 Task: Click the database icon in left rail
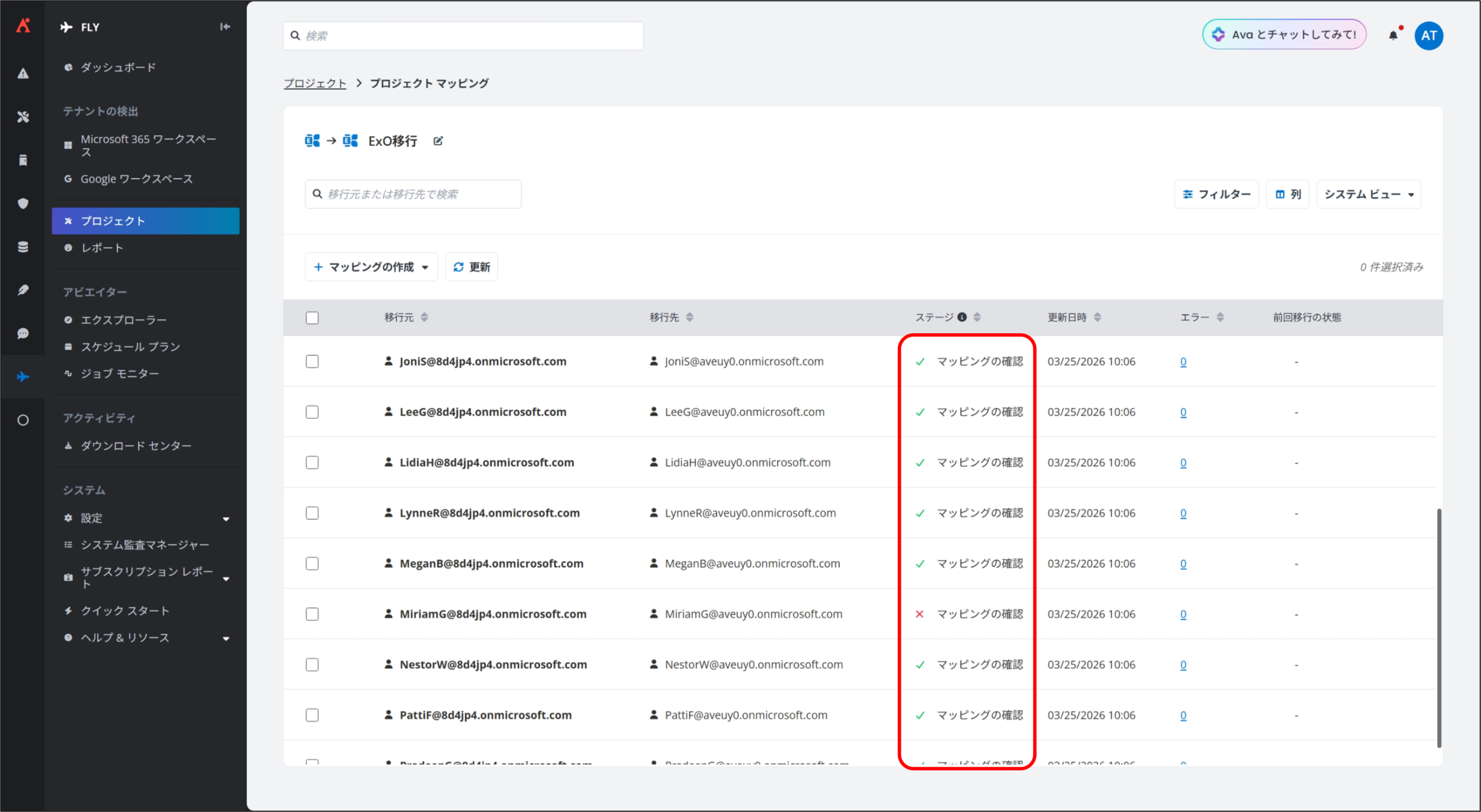click(x=23, y=247)
